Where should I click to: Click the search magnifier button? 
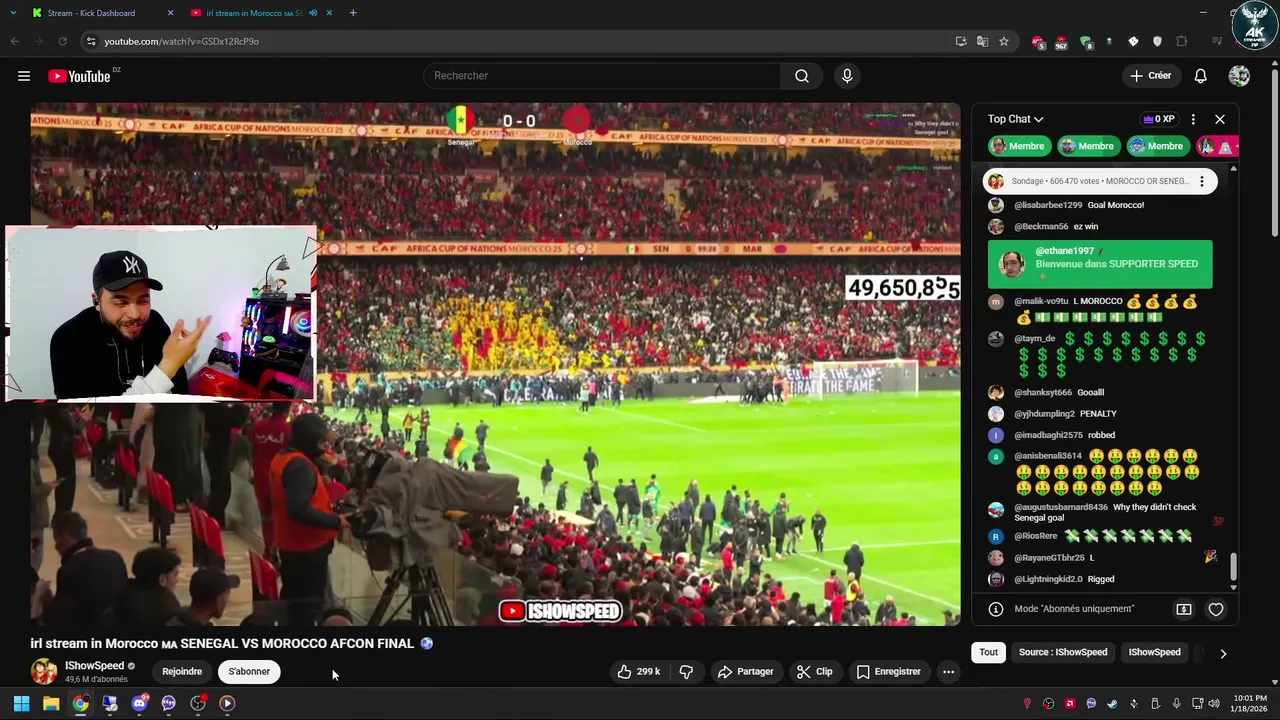coord(802,76)
